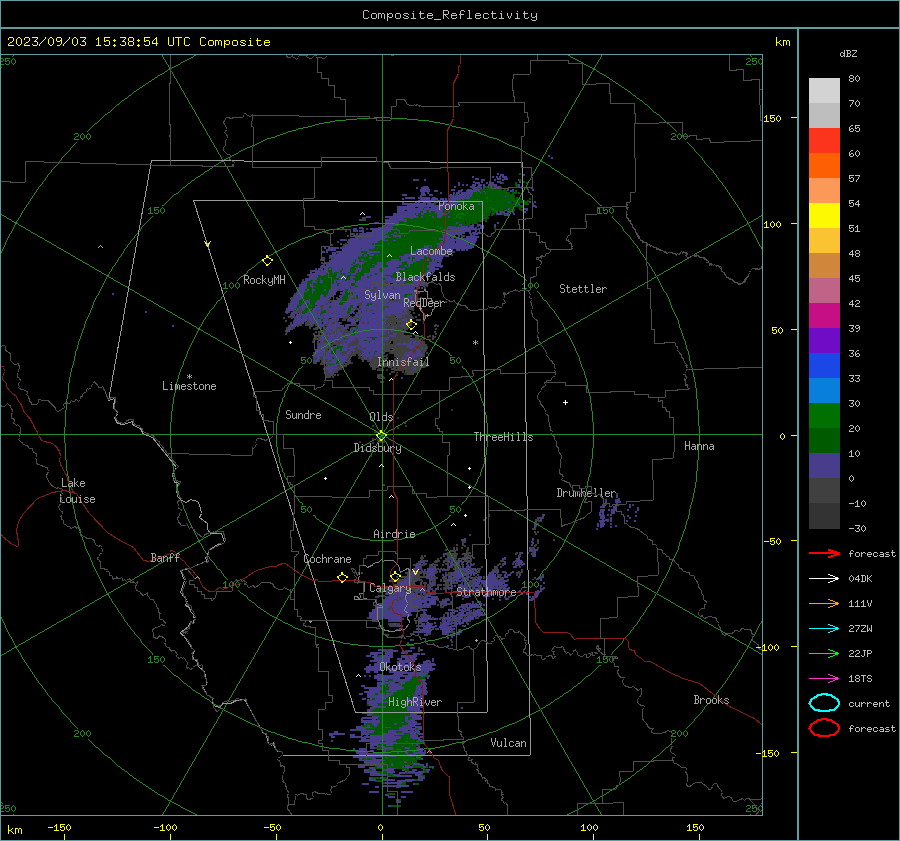Click the Airdrie city label
The width and height of the screenshot is (900, 841).
394,534
